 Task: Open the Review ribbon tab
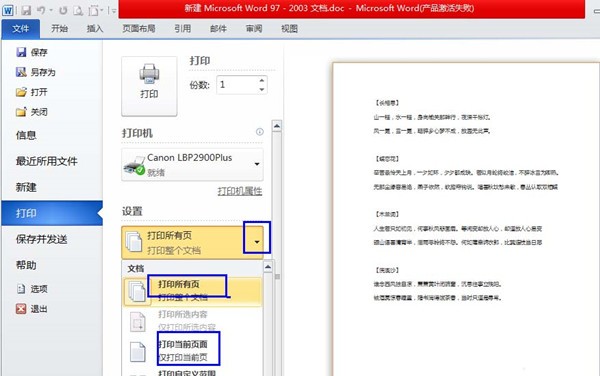coord(254,29)
